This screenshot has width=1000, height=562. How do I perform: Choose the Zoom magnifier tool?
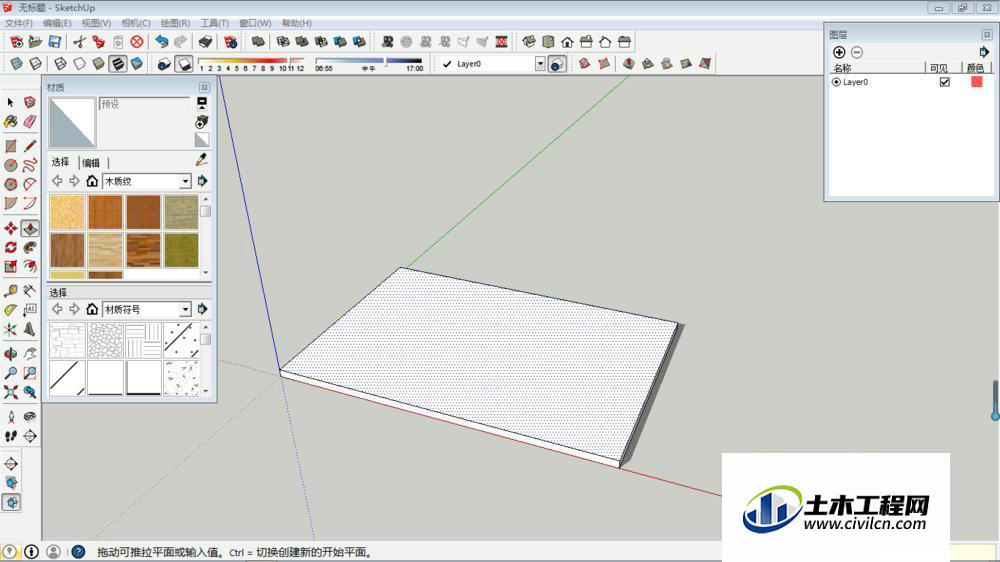[x=10, y=373]
